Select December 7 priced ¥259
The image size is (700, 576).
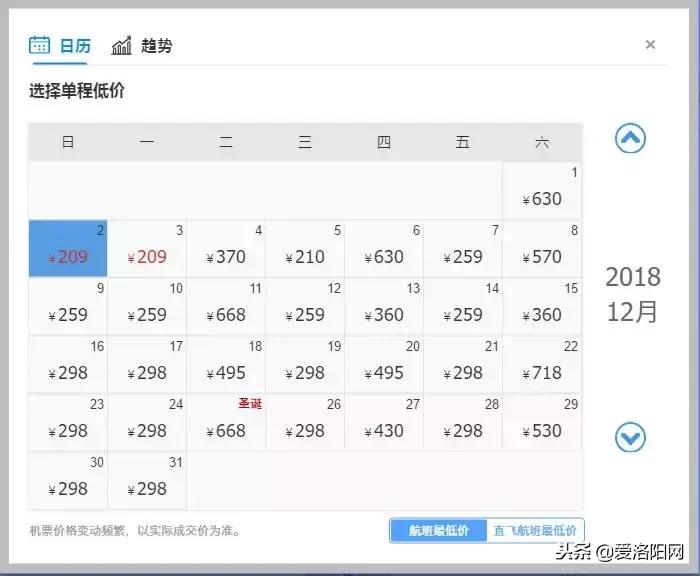463,248
